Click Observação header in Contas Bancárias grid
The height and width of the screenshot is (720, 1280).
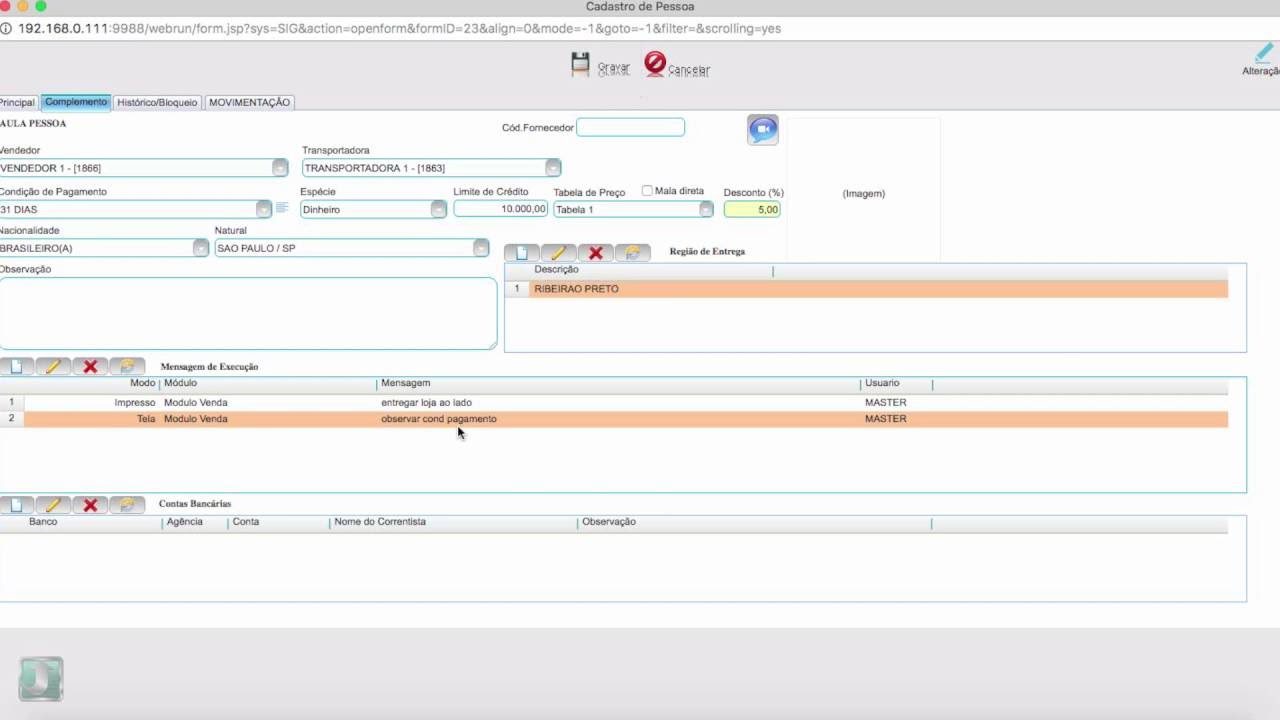(x=609, y=522)
